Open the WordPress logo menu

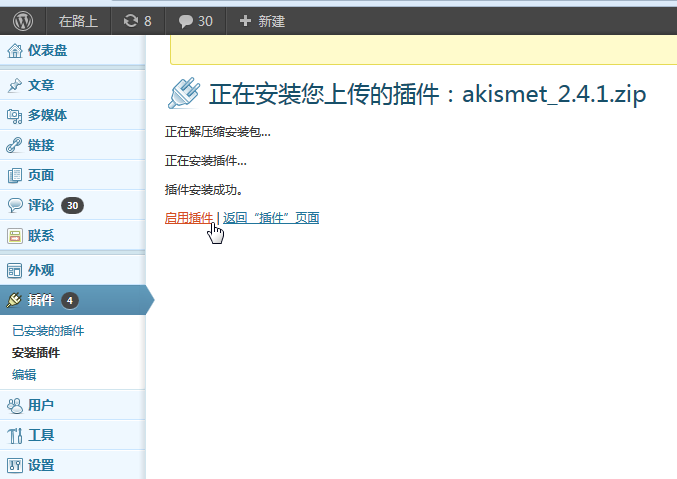[22, 21]
